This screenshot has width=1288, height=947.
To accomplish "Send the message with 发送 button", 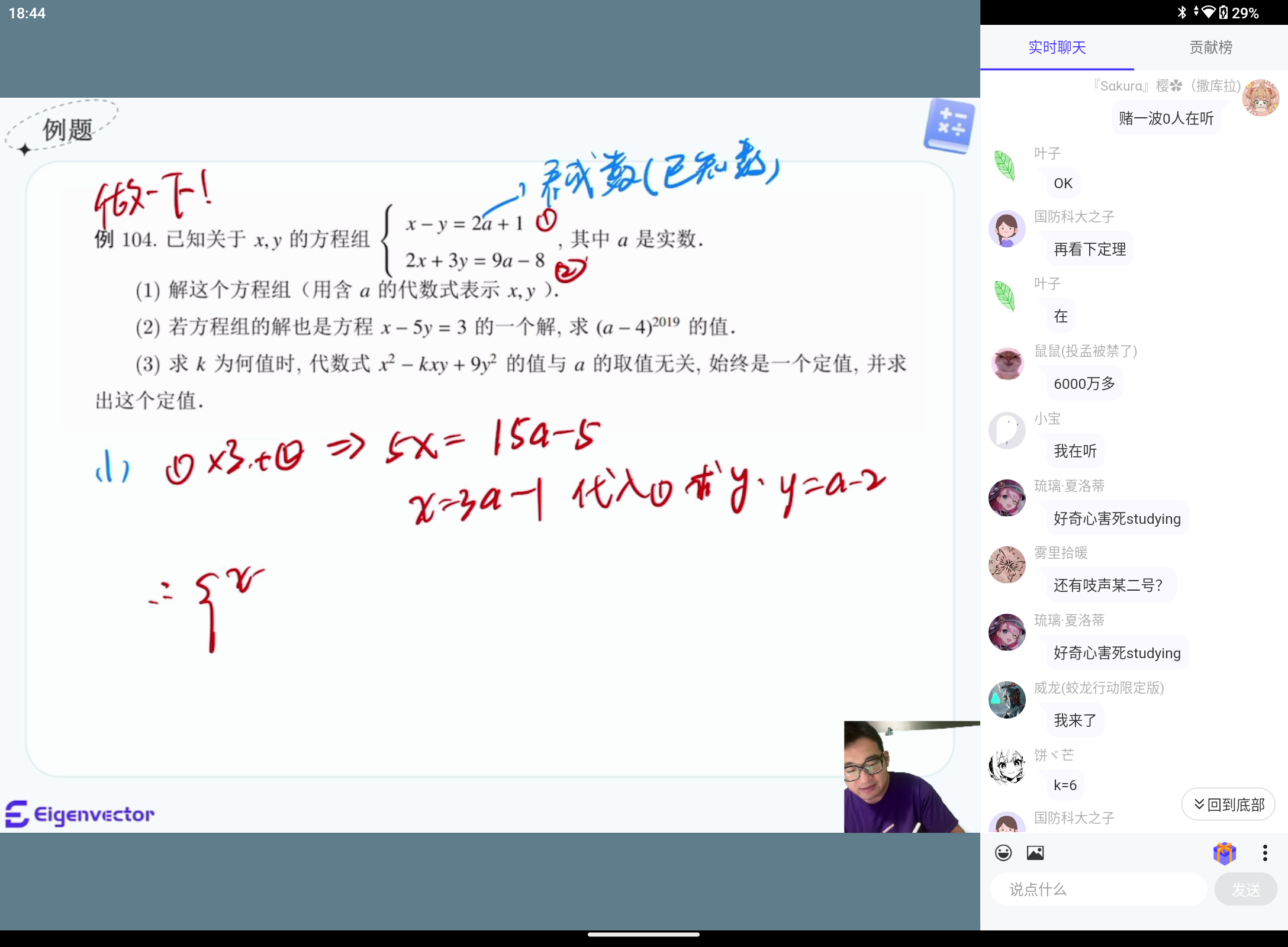I will (x=1246, y=889).
